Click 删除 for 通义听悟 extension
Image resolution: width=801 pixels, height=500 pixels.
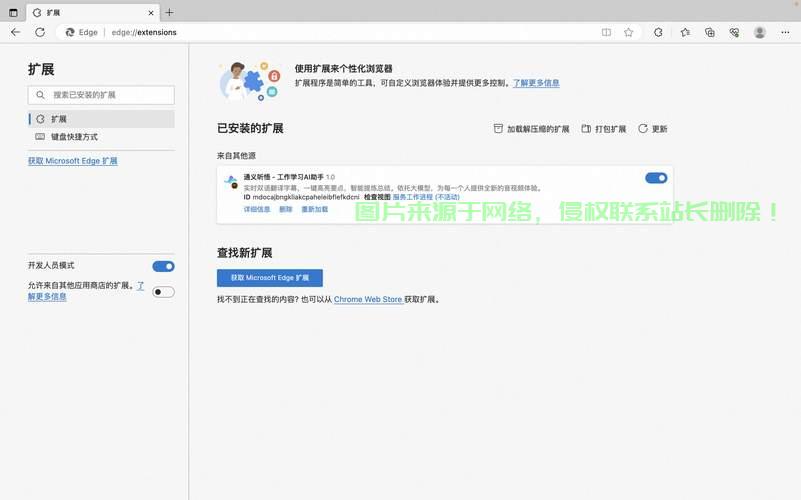(x=286, y=209)
